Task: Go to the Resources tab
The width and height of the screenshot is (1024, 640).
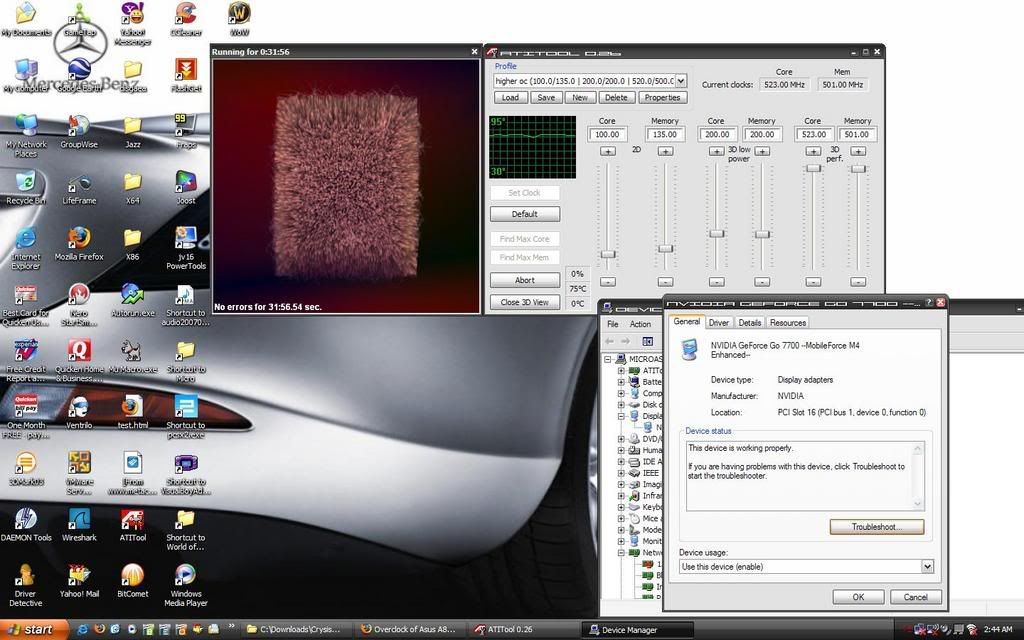Action: point(788,323)
